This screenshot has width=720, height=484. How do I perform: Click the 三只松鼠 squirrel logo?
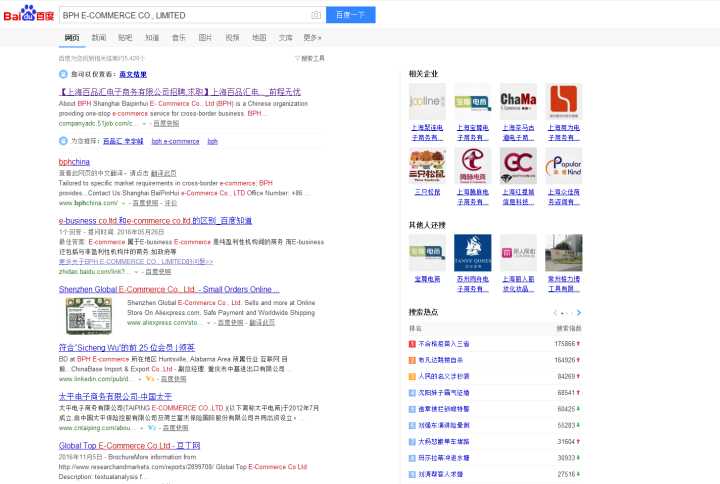click(x=427, y=163)
